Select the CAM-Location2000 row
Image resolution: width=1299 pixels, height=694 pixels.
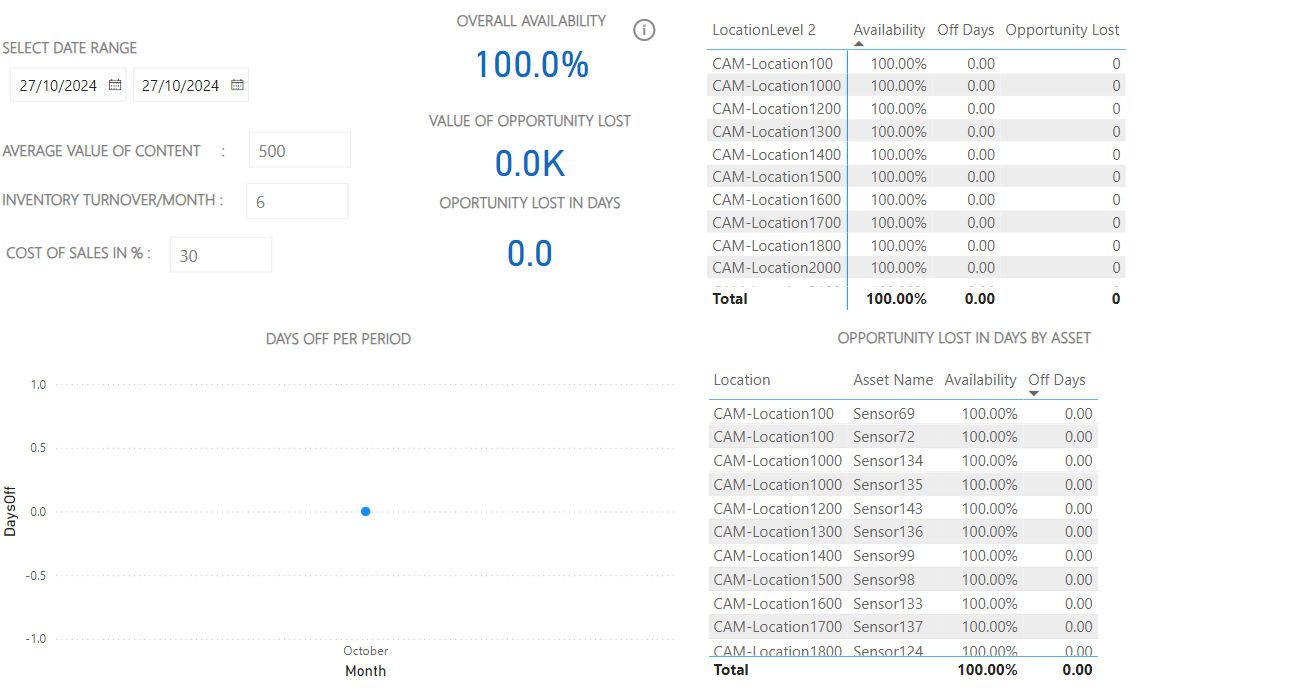[777, 267]
